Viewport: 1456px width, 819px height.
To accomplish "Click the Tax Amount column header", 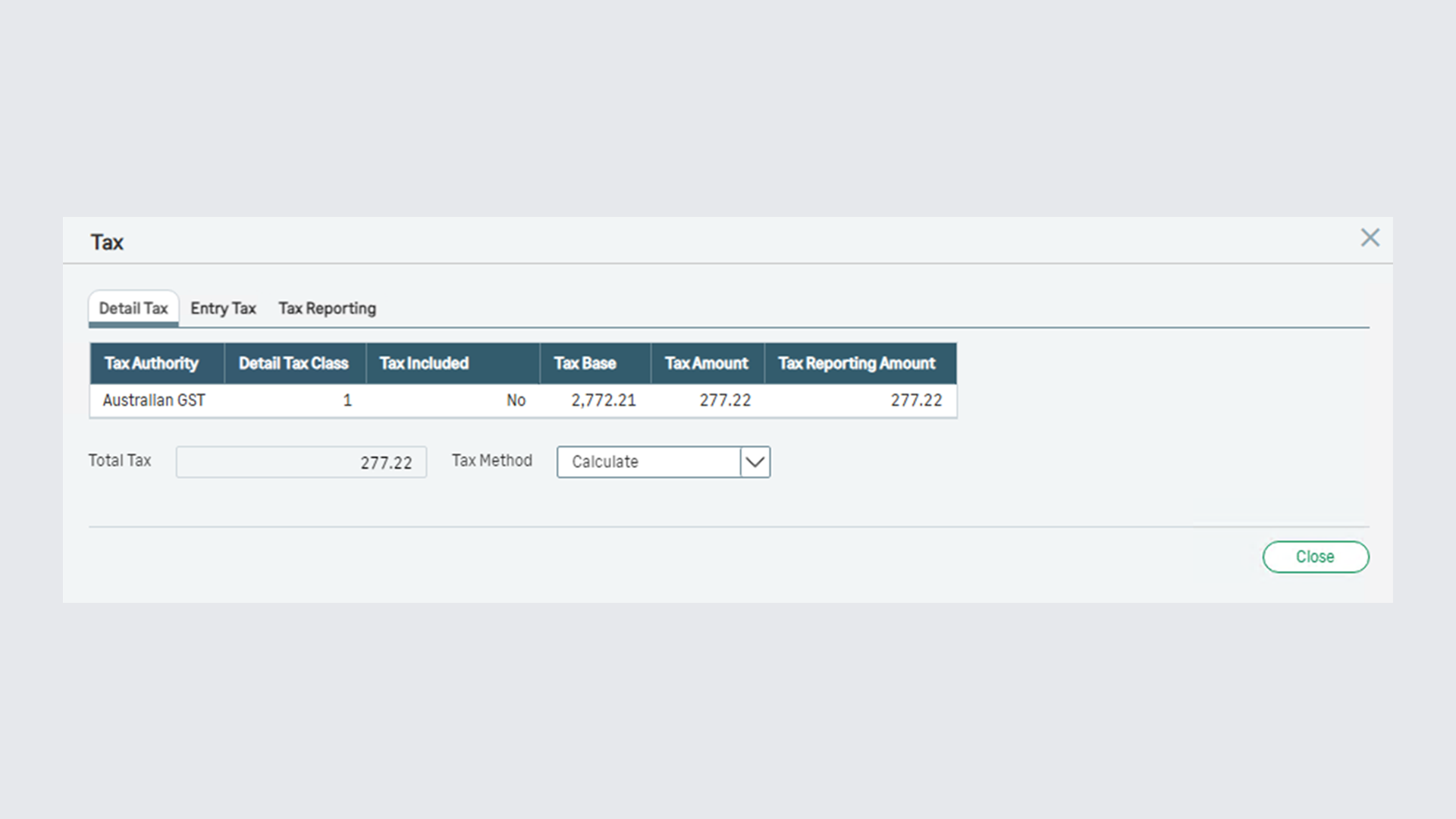I will (x=704, y=363).
